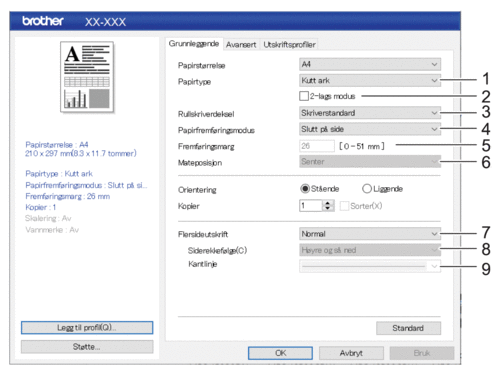Open the Kantlinje dropdown

(x=370, y=266)
